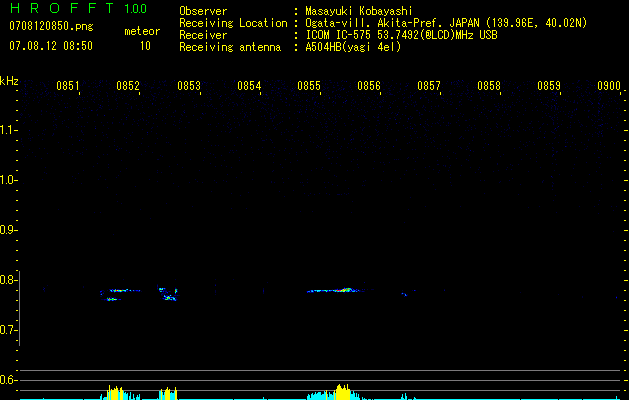The image size is (629, 400).
Task: Click the Receiving antenna label
Action: [x=230, y=47]
